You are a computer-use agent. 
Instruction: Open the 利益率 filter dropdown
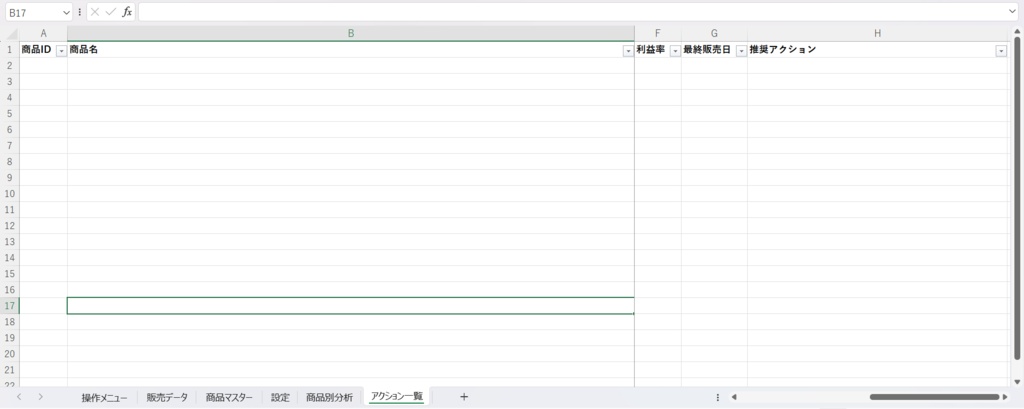[675, 52]
